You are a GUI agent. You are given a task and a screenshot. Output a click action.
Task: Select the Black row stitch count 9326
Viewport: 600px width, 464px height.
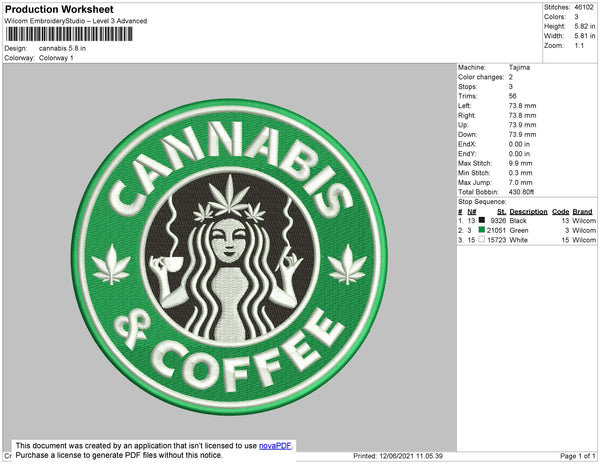pos(498,221)
